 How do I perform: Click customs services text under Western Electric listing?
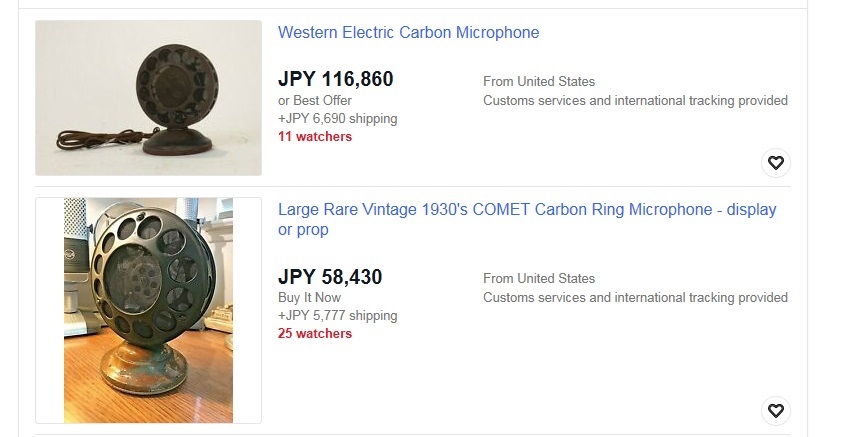point(635,100)
